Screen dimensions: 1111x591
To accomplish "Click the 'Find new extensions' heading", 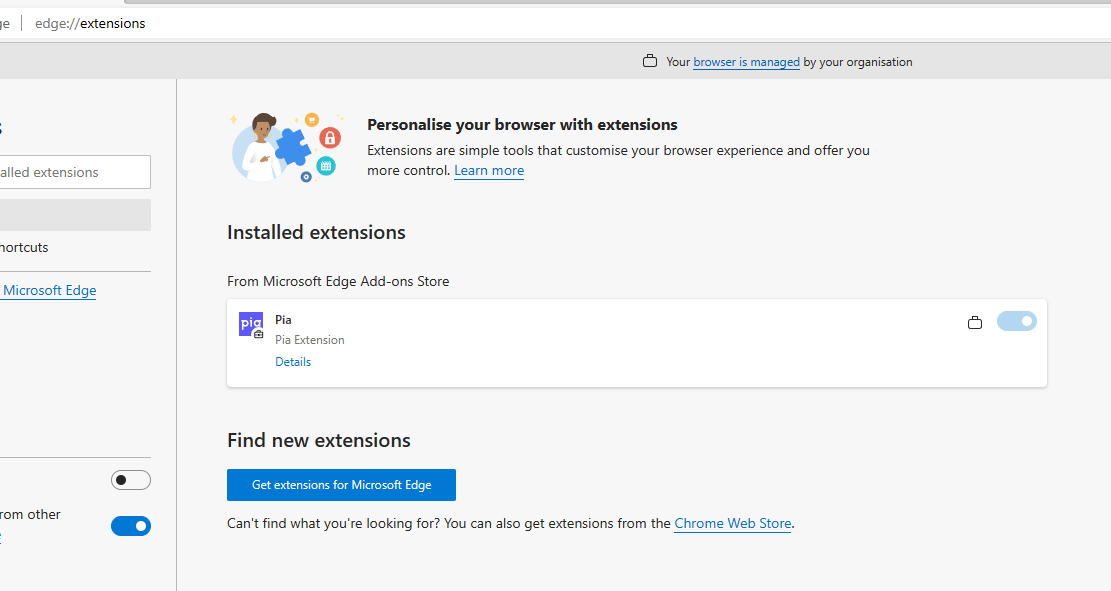I will coord(319,440).
